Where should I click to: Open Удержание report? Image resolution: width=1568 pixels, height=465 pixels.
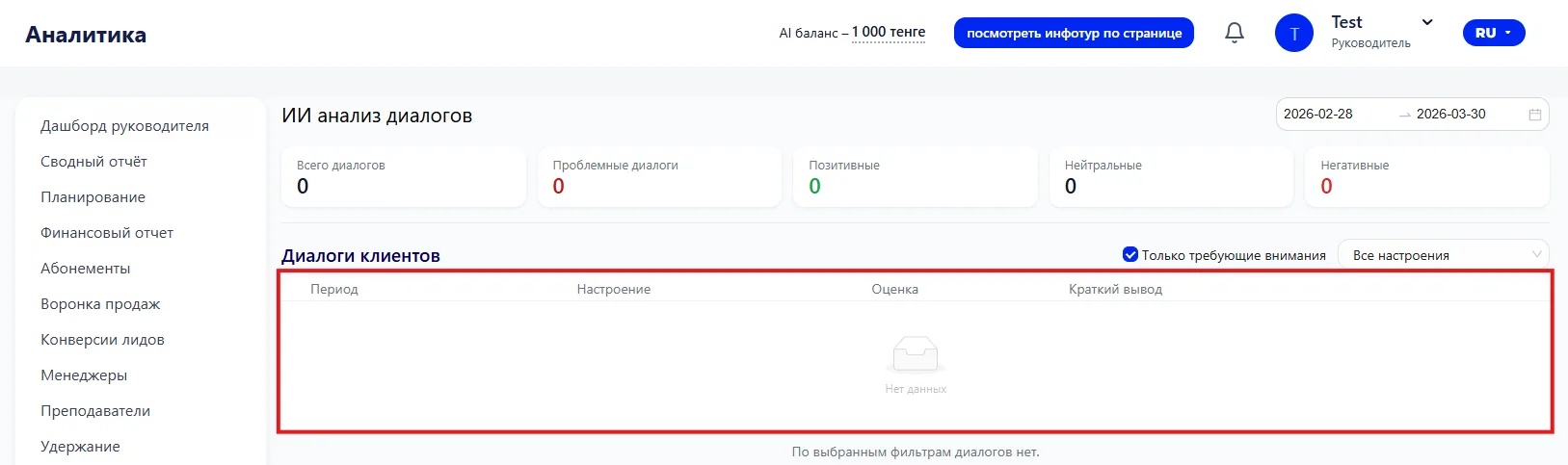[x=80, y=447]
